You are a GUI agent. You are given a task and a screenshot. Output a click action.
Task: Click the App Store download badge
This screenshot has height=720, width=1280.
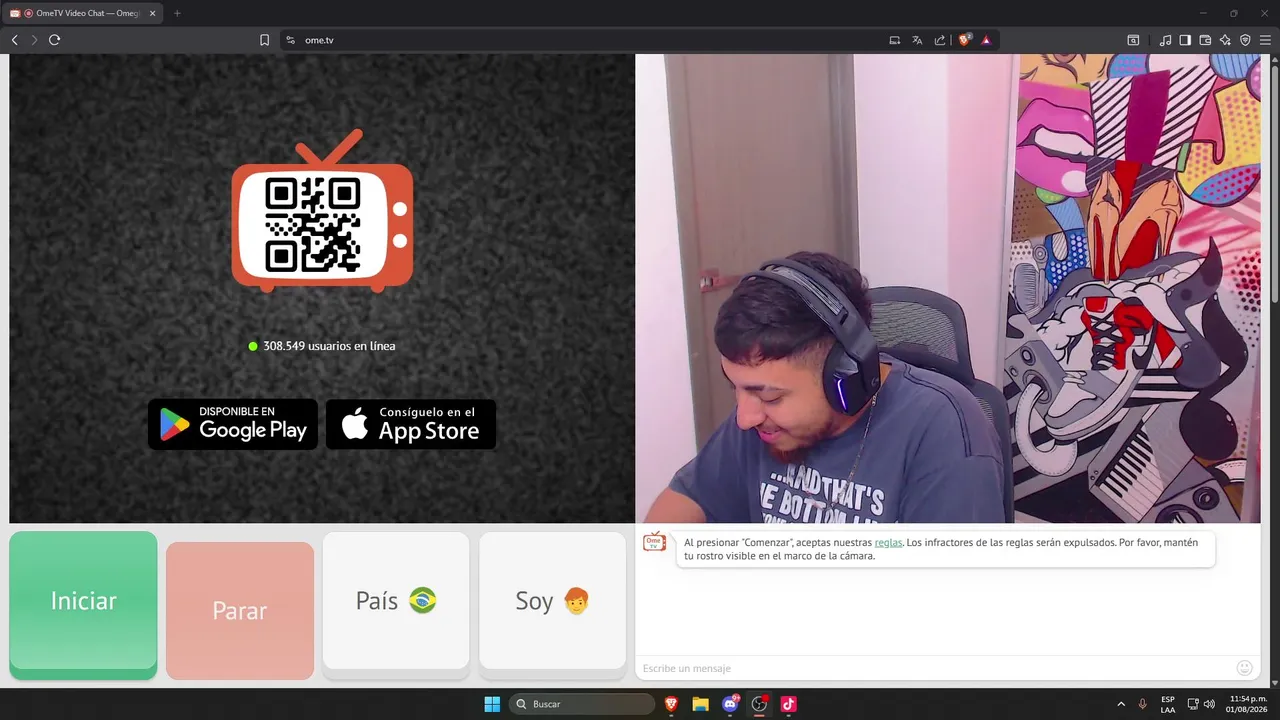pyautogui.click(x=411, y=424)
